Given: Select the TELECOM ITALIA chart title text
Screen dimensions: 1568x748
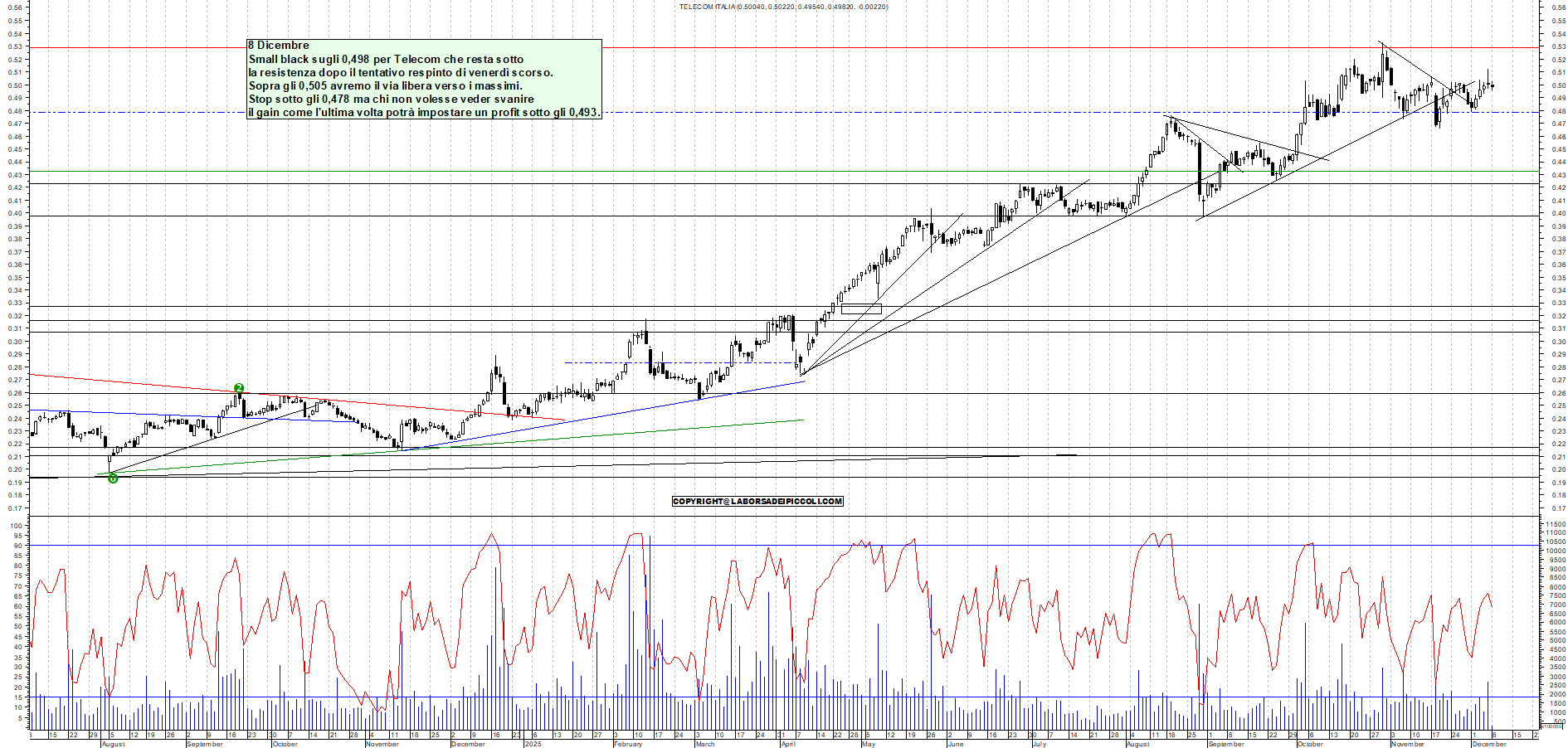Looking at the screenshot, I should (x=783, y=5).
